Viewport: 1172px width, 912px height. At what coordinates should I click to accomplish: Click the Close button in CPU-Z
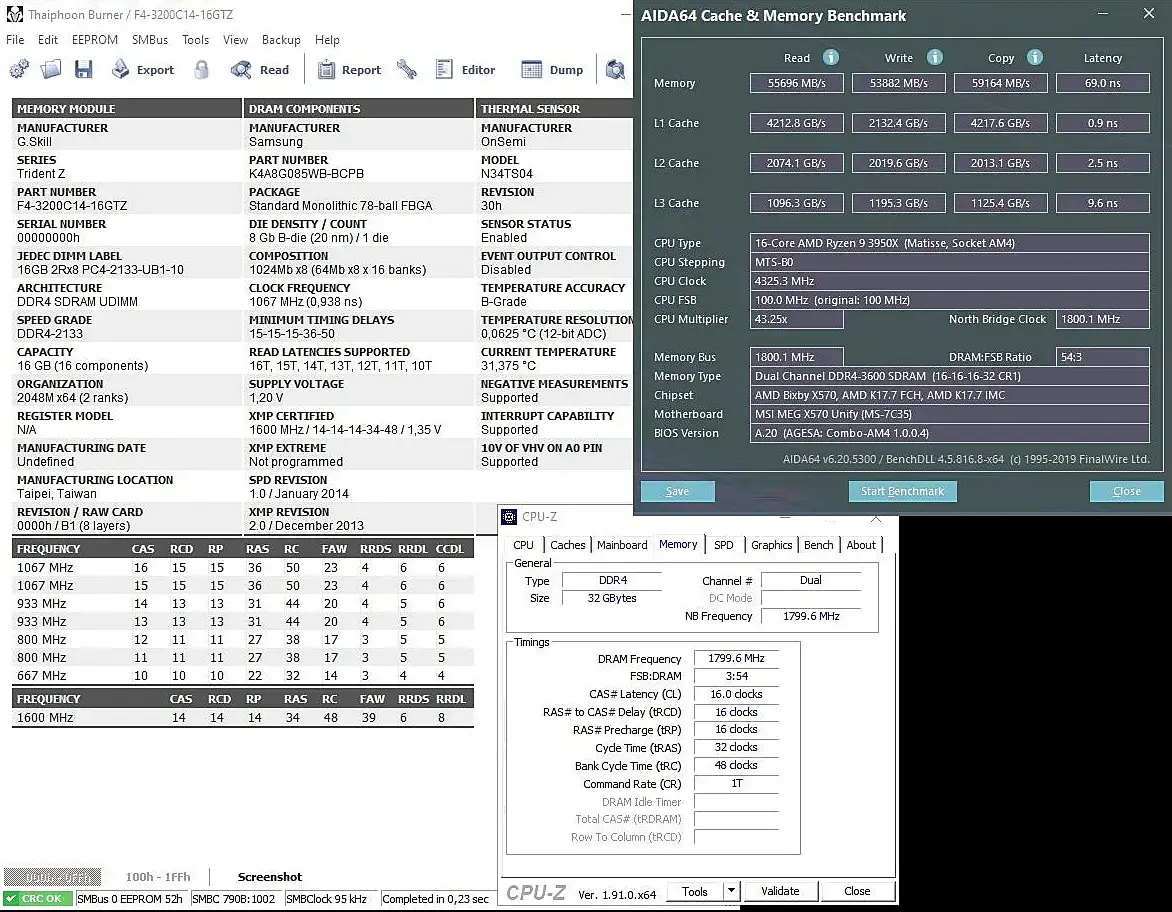click(857, 891)
